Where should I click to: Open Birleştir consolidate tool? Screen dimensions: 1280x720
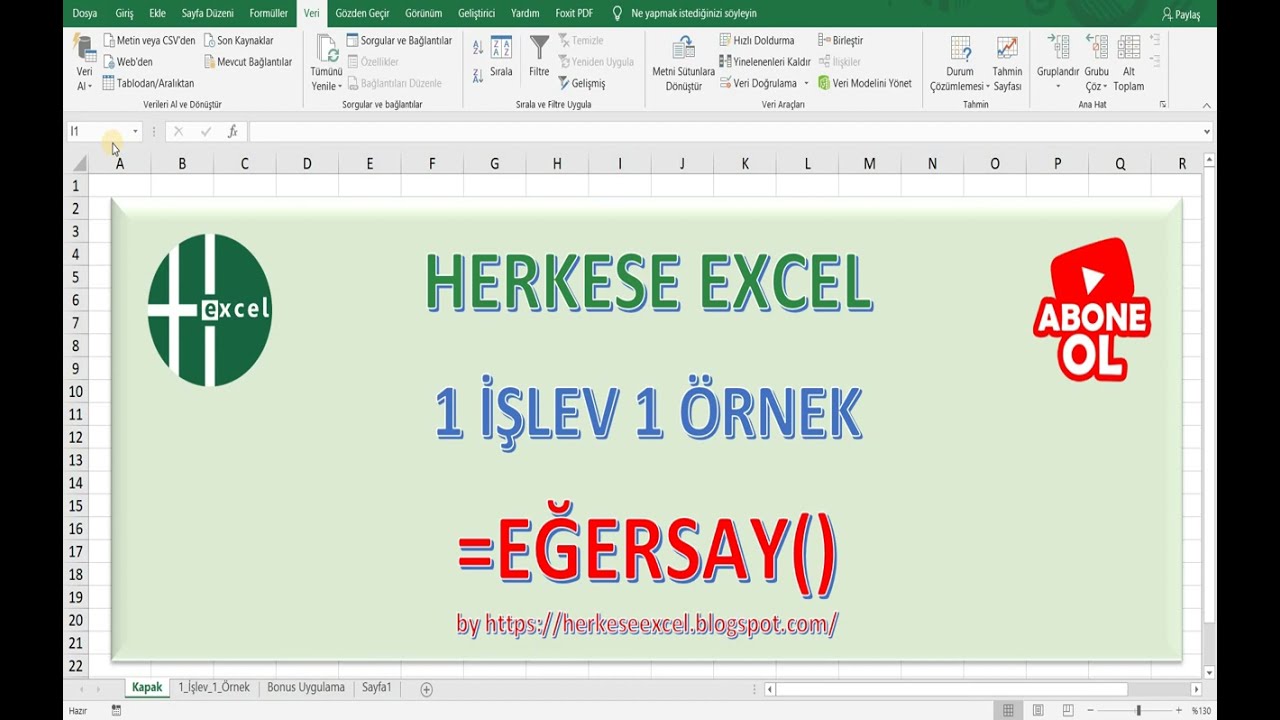click(841, 41)
